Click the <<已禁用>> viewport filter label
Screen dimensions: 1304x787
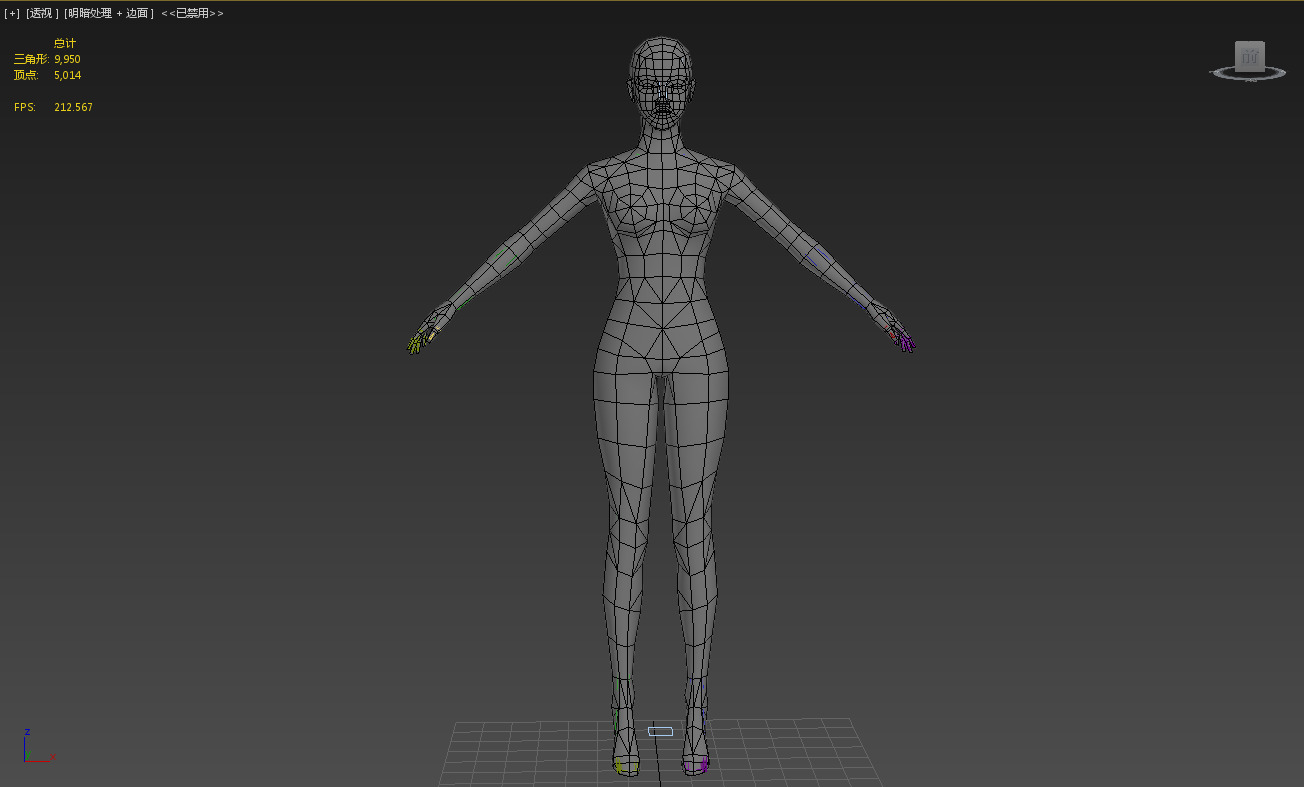[192, 13]
